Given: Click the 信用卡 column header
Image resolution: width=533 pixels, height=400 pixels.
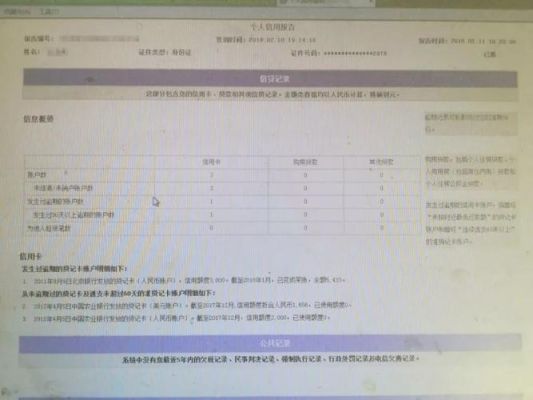Looking at the screenshot, I should pyautogui.click(x=211, y=162).
